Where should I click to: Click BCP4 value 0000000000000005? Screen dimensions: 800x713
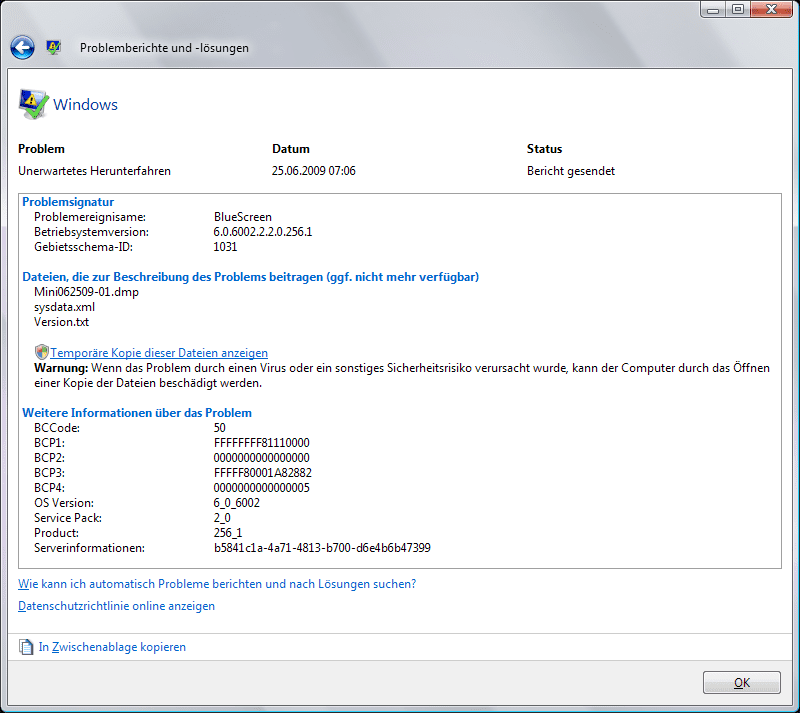261,488
